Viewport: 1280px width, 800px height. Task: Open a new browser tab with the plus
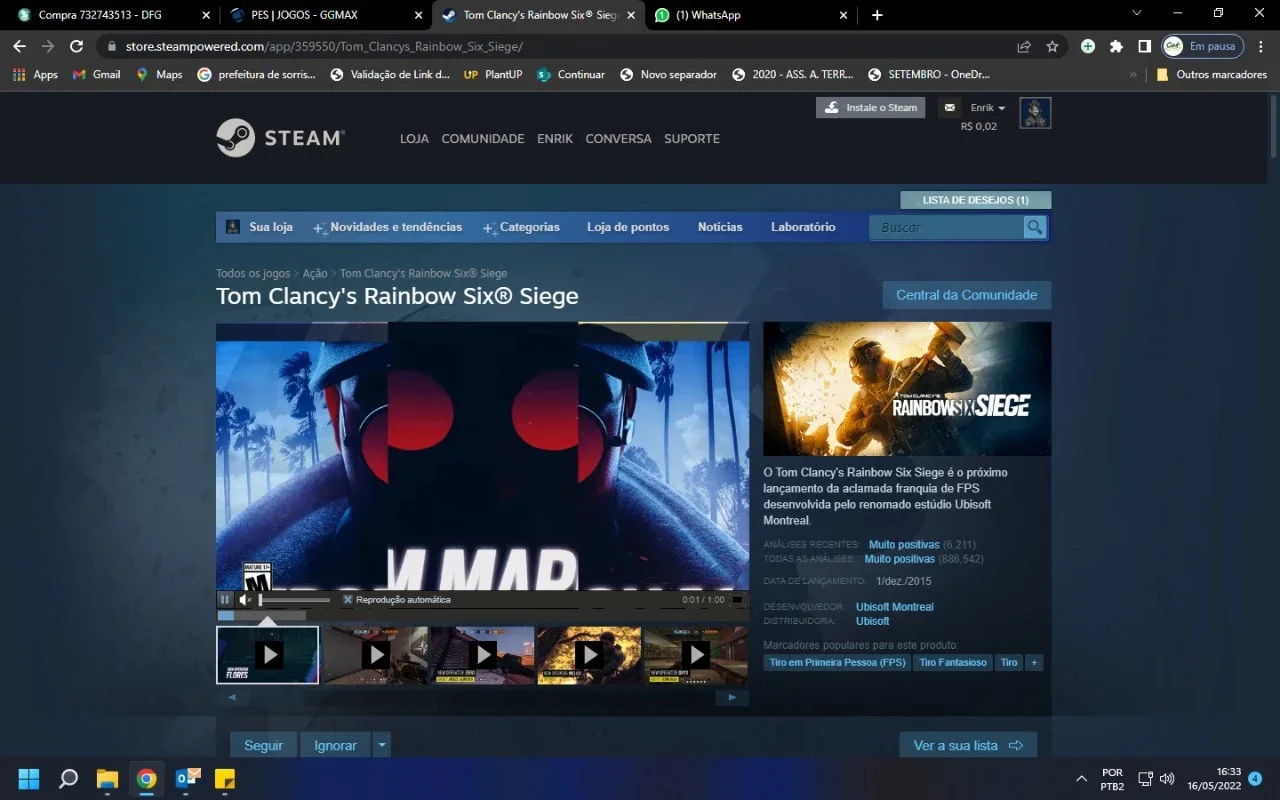click(x=877, y=15)
